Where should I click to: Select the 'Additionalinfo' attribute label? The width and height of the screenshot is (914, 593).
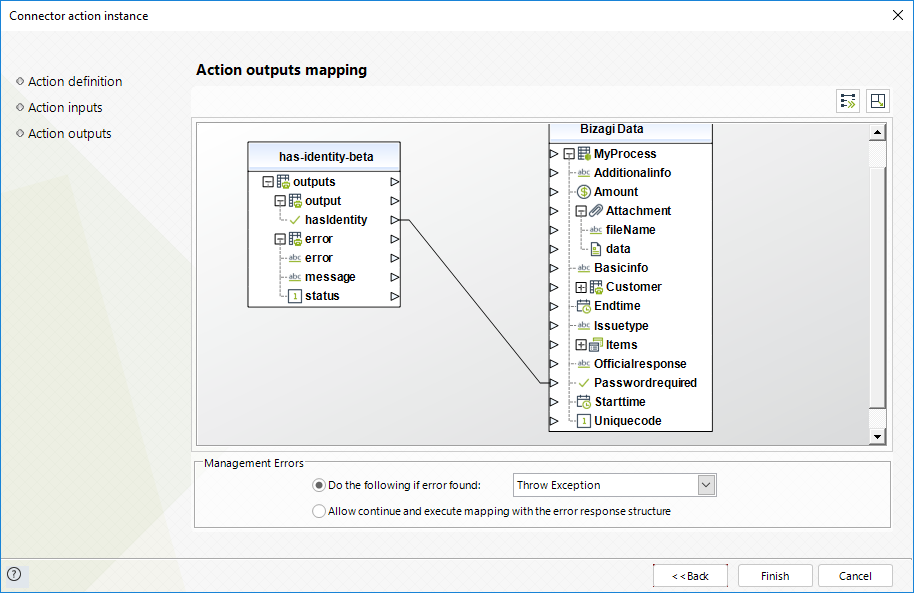[x=632, y=173]
